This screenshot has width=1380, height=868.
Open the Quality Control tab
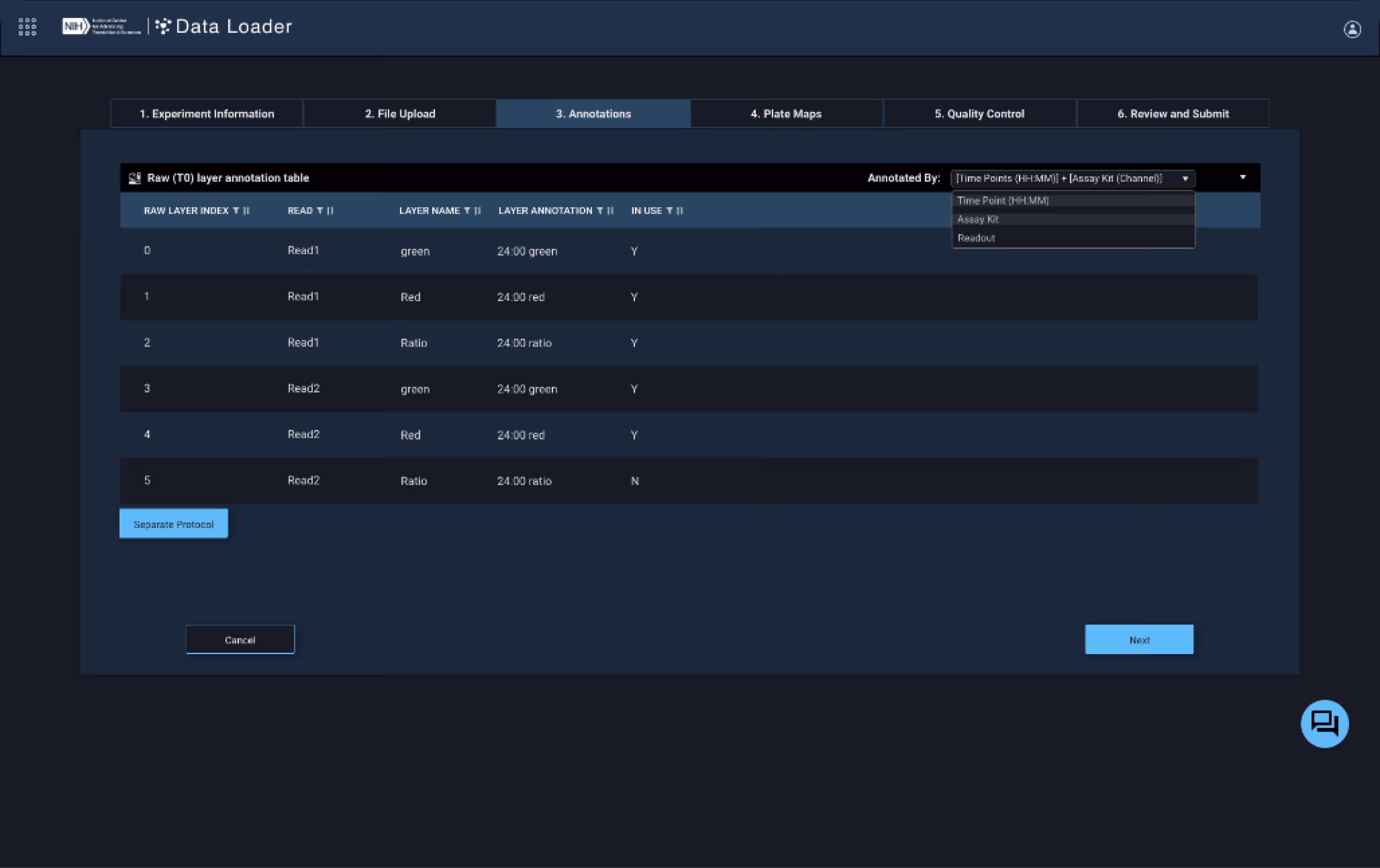pos(979,113)
